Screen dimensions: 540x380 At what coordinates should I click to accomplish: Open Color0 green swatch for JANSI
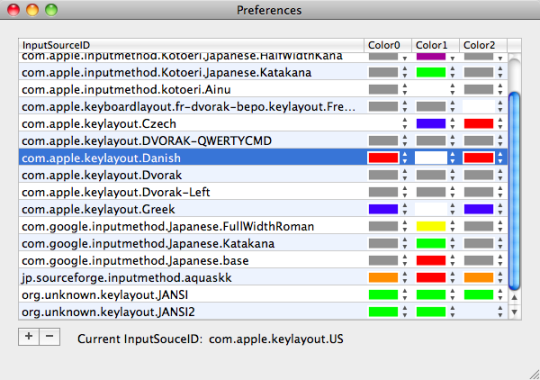(x=383, y=295)
